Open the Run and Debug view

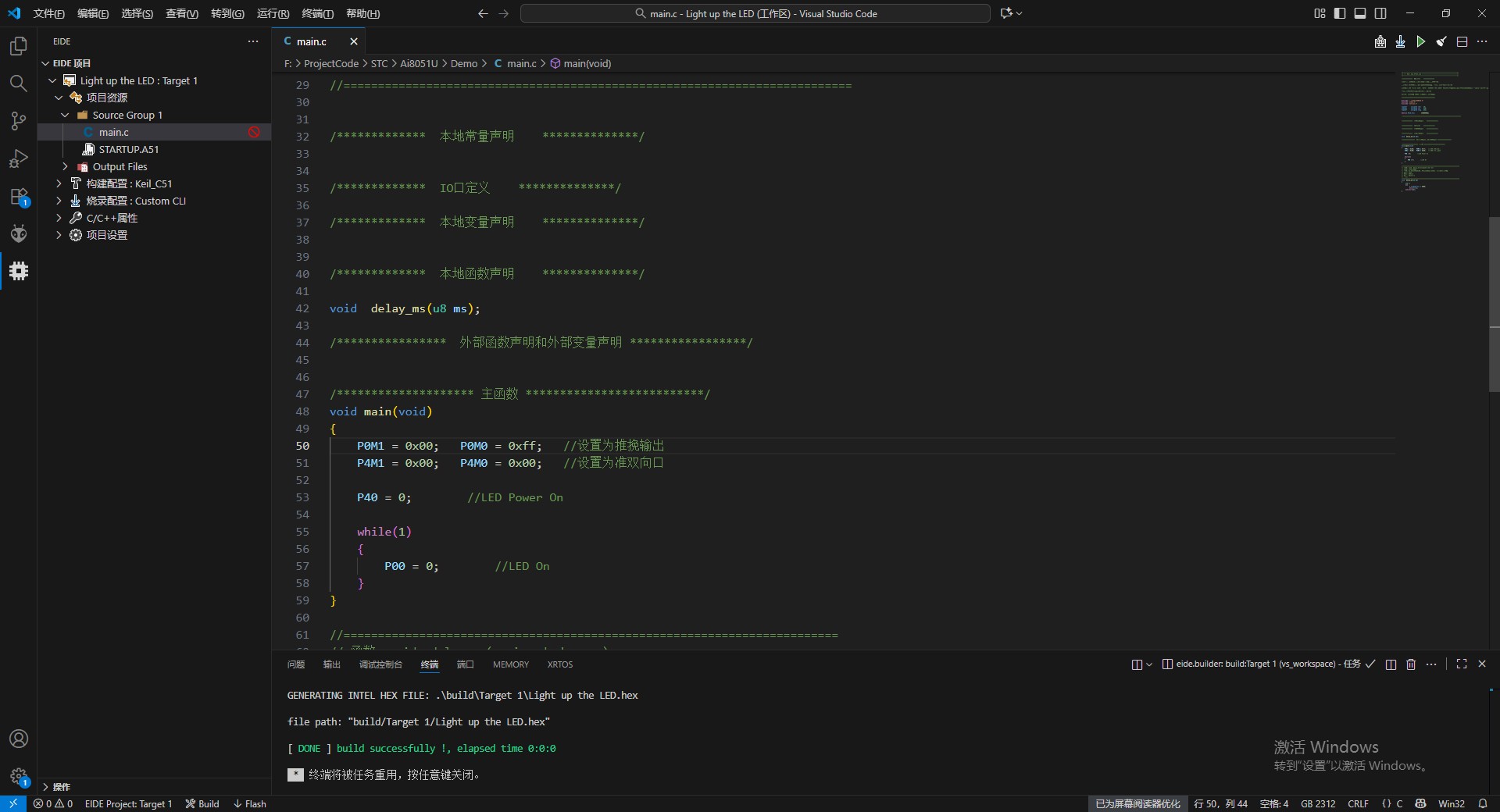pyautogui.click(x=18, y=158)
